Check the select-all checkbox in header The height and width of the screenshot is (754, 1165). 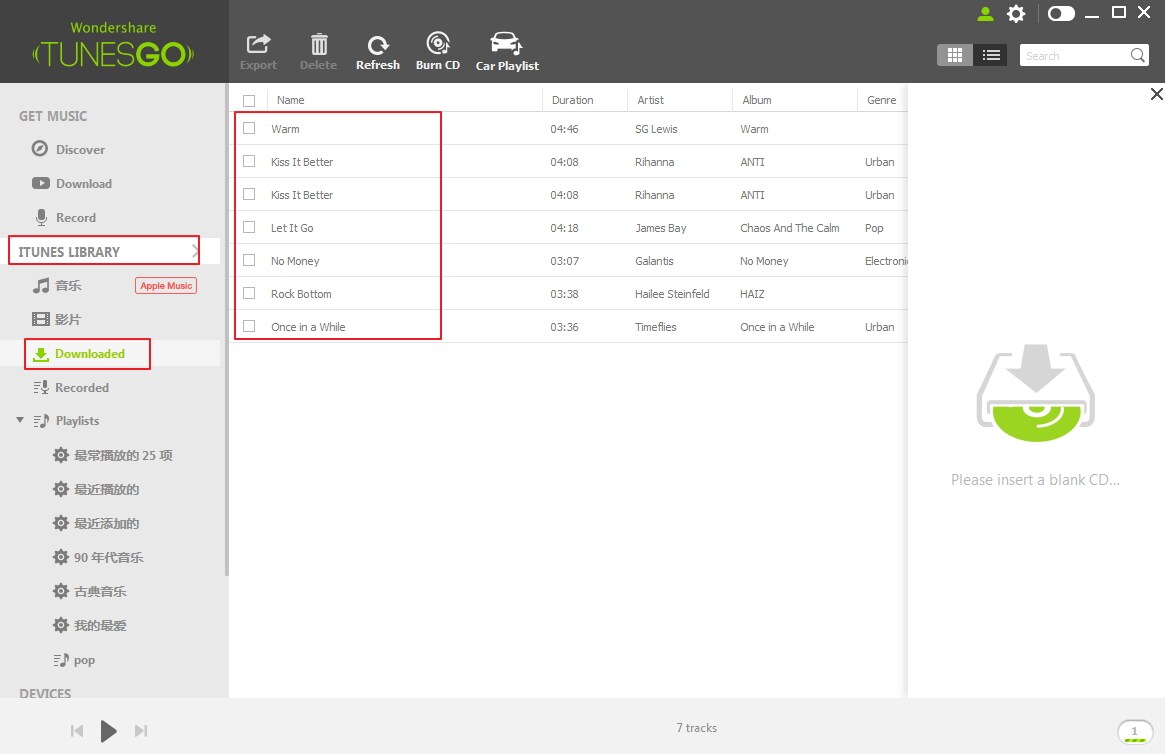249,100
